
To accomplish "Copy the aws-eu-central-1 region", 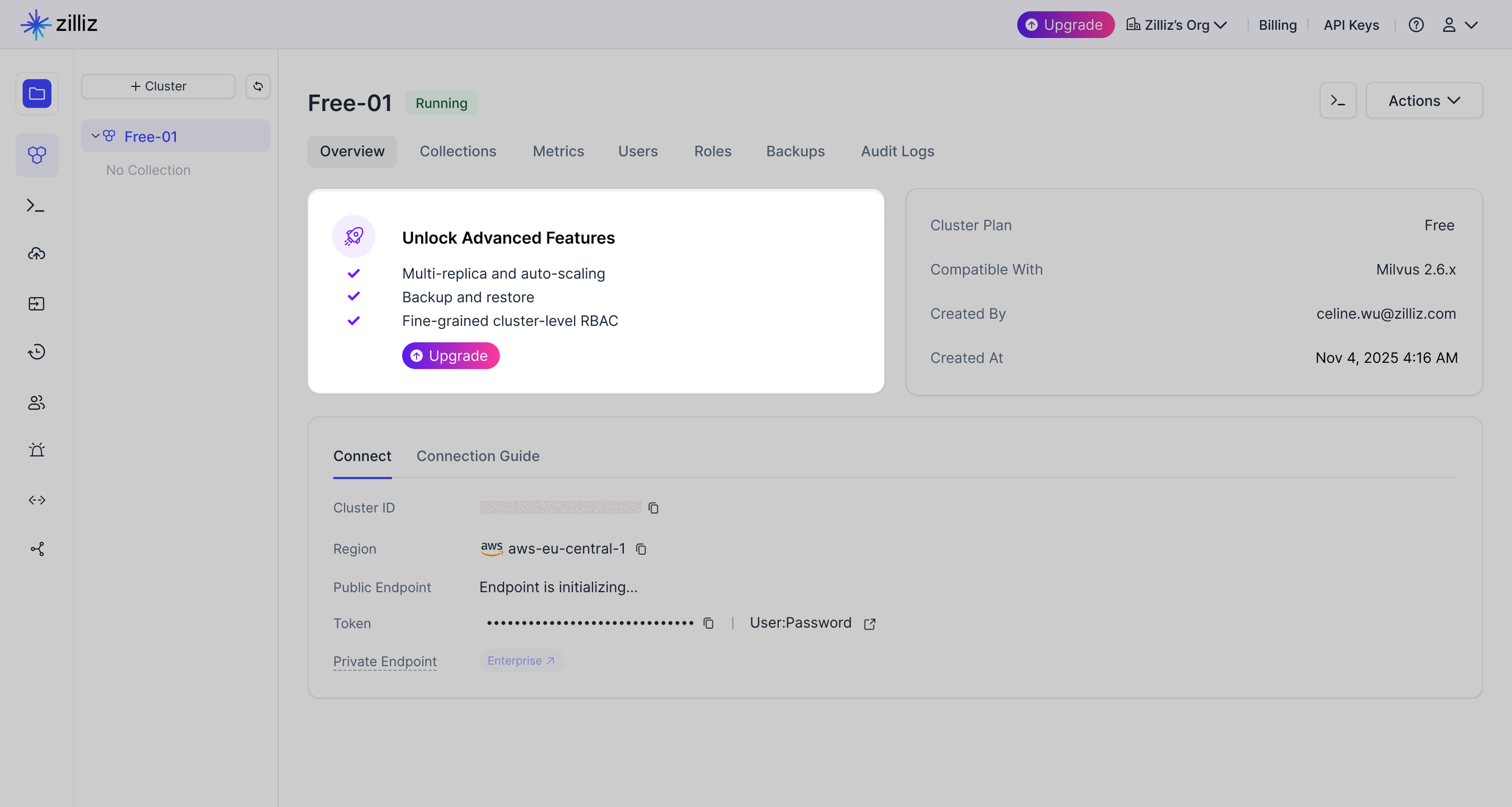I will tap(641, 549).
